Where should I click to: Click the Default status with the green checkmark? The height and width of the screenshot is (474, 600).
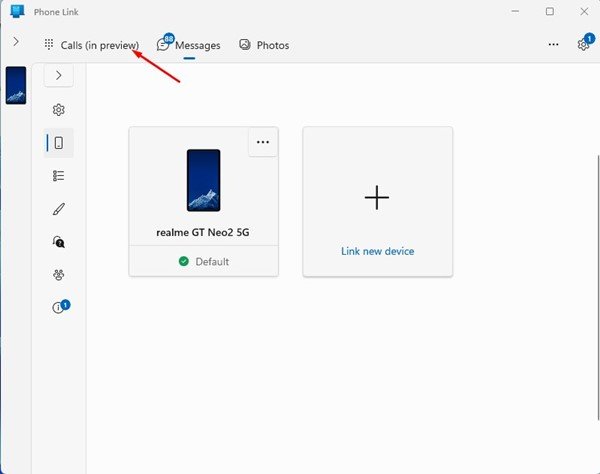(204, 261)
